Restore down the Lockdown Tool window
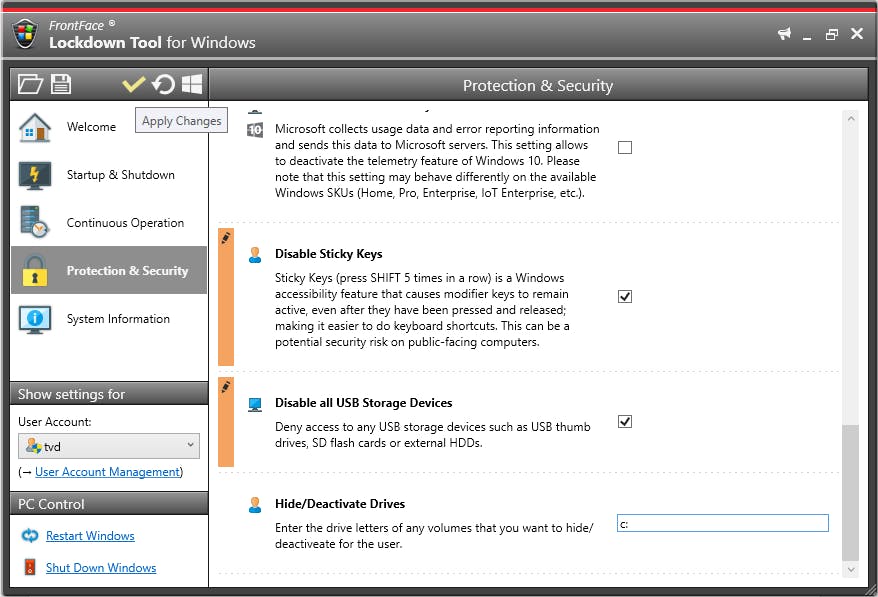 coord(832,34)
